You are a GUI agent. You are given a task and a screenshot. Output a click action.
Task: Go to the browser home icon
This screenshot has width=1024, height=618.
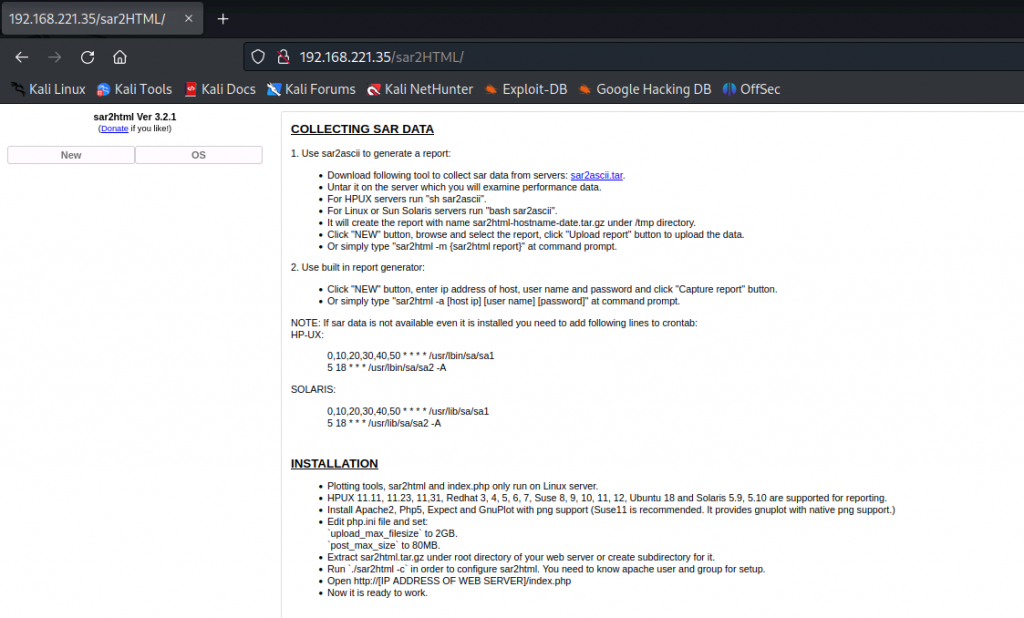[120, 57]
